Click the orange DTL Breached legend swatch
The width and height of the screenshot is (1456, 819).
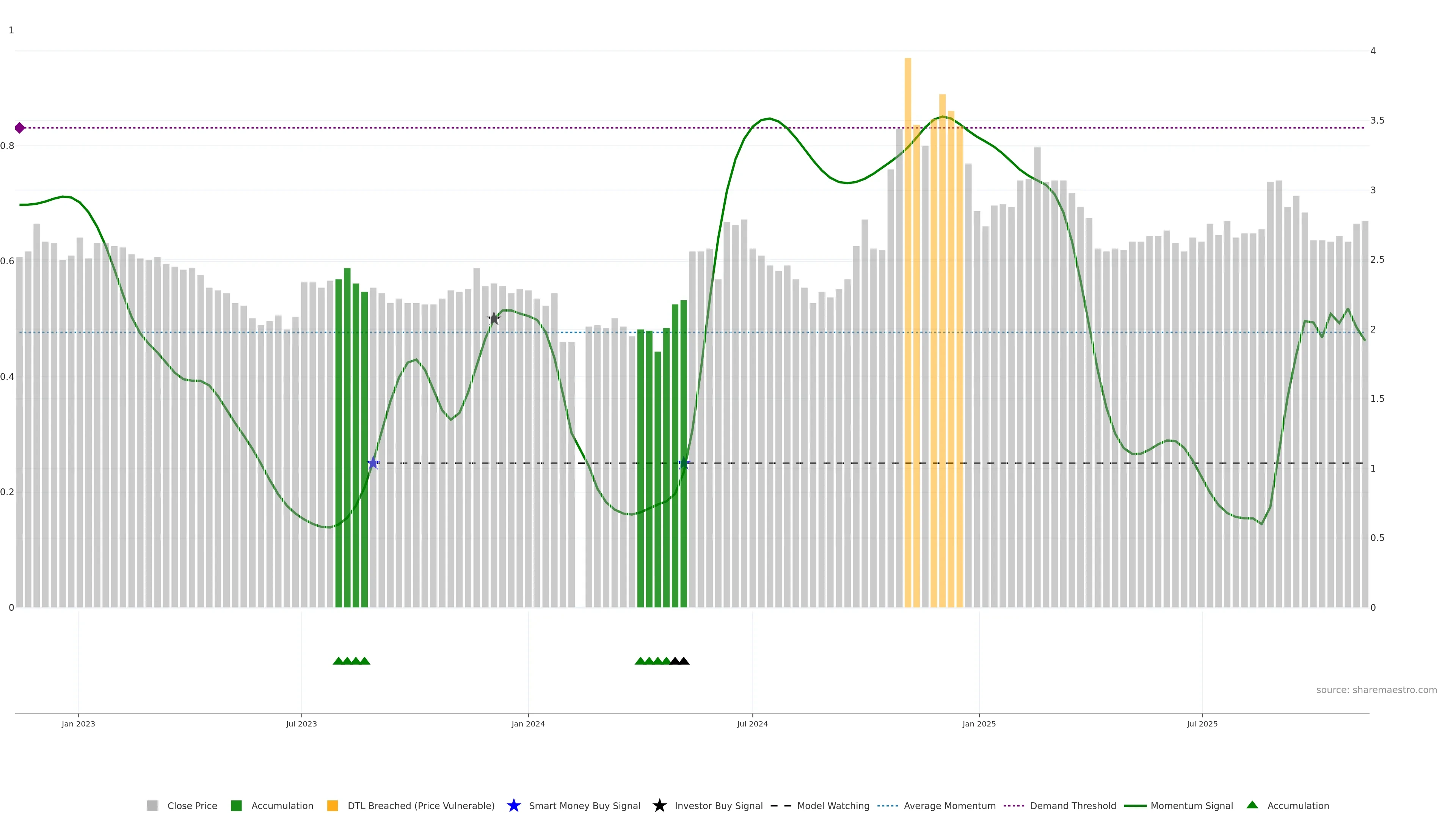[x=333, y=805]
